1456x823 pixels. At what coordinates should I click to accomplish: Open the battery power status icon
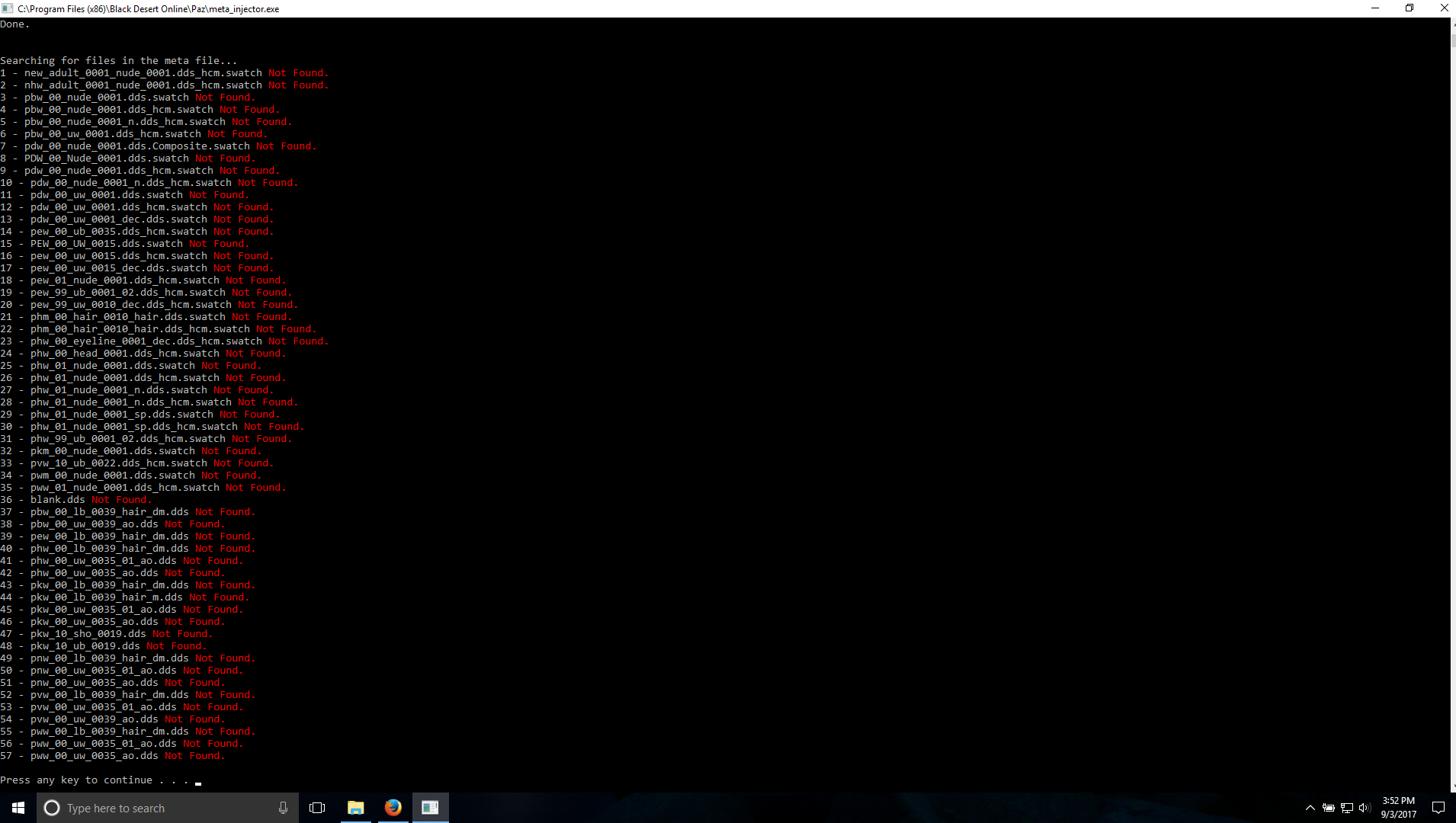point(1328,808)
